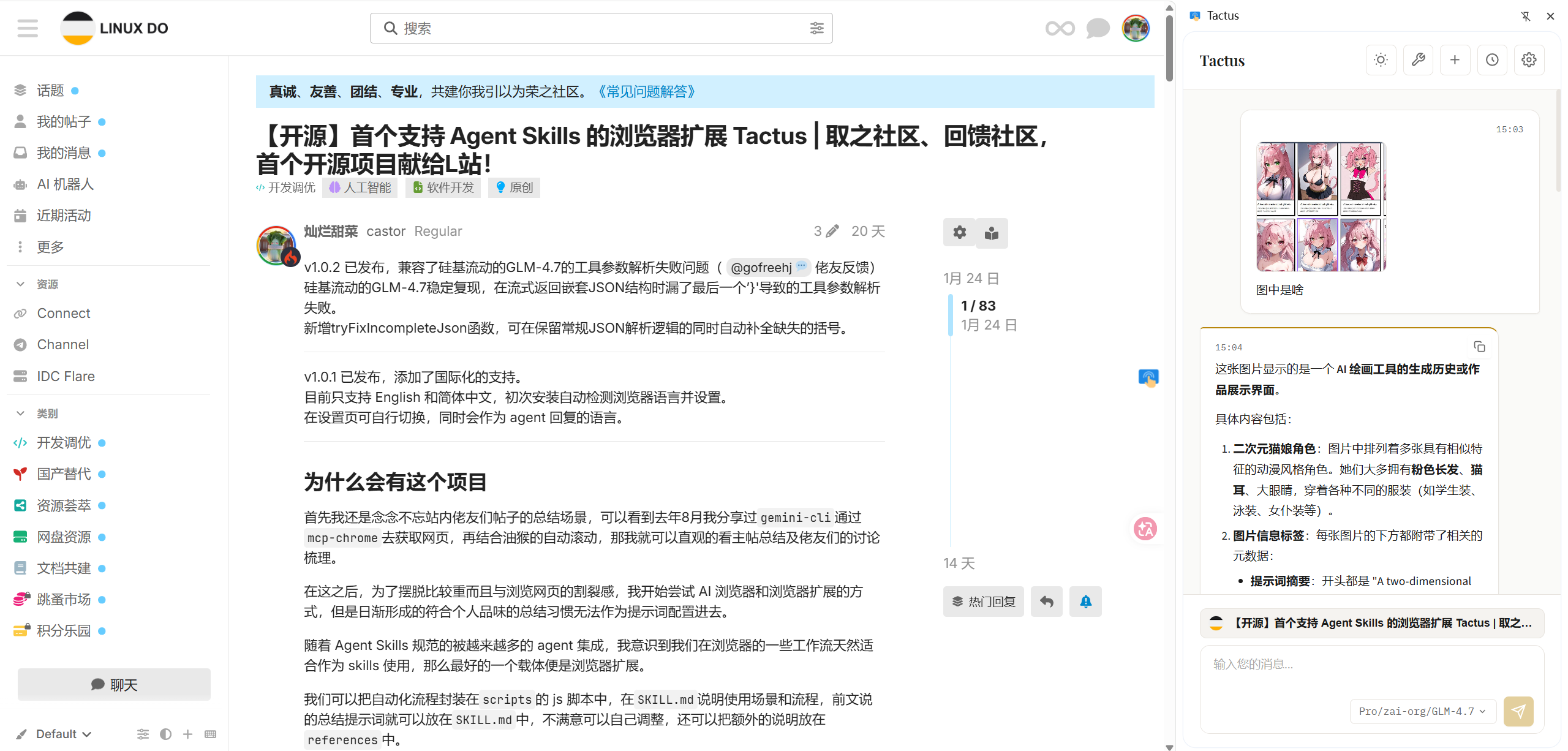Open chat history with the clock icon

tap(1492, 59)
